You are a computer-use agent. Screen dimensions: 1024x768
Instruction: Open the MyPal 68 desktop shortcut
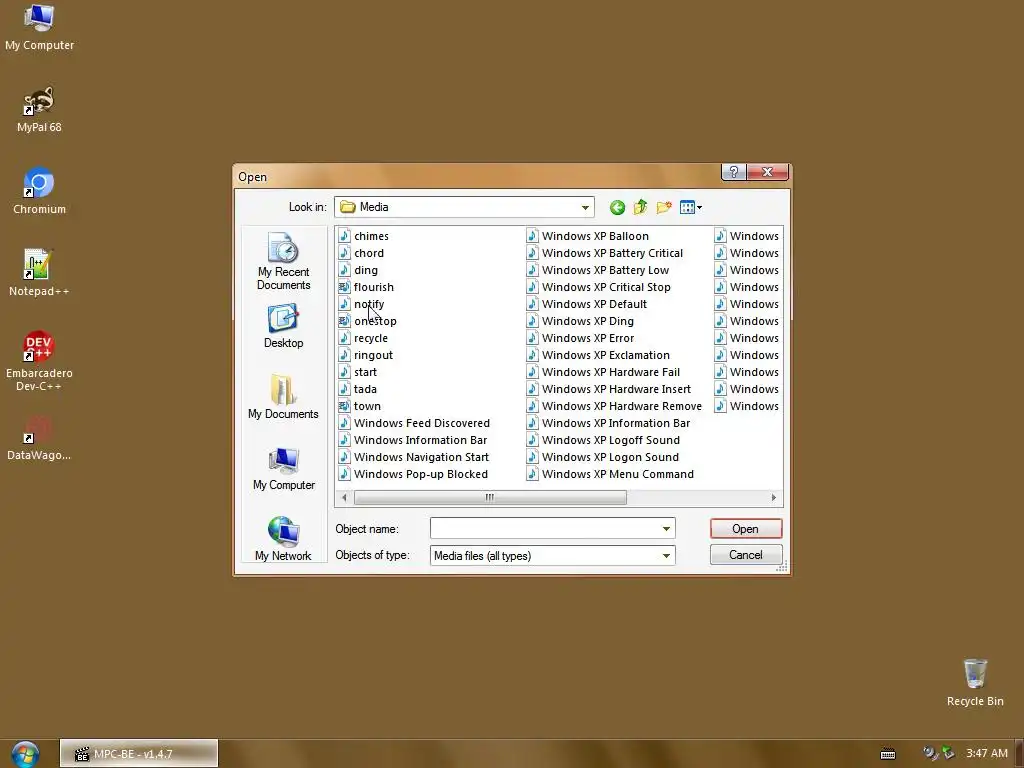click(x=39, y=110)
